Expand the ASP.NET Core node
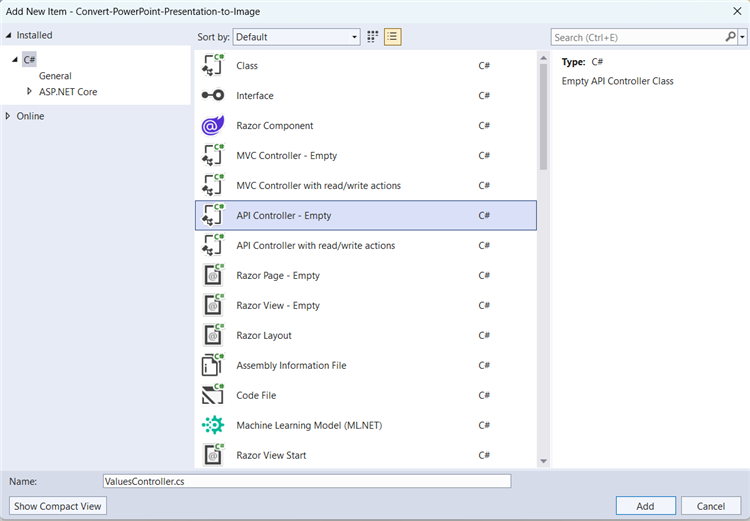The height and width of the screenshot is (521, 750). [x=30, y=92]
